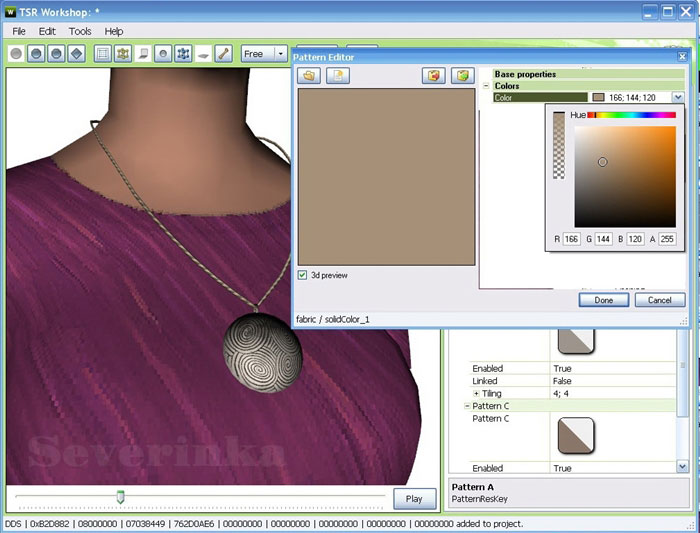This screenshot has width=700, height=533.
Task: Click the new document icon in Pattern Editor
Action: (337, 76)
